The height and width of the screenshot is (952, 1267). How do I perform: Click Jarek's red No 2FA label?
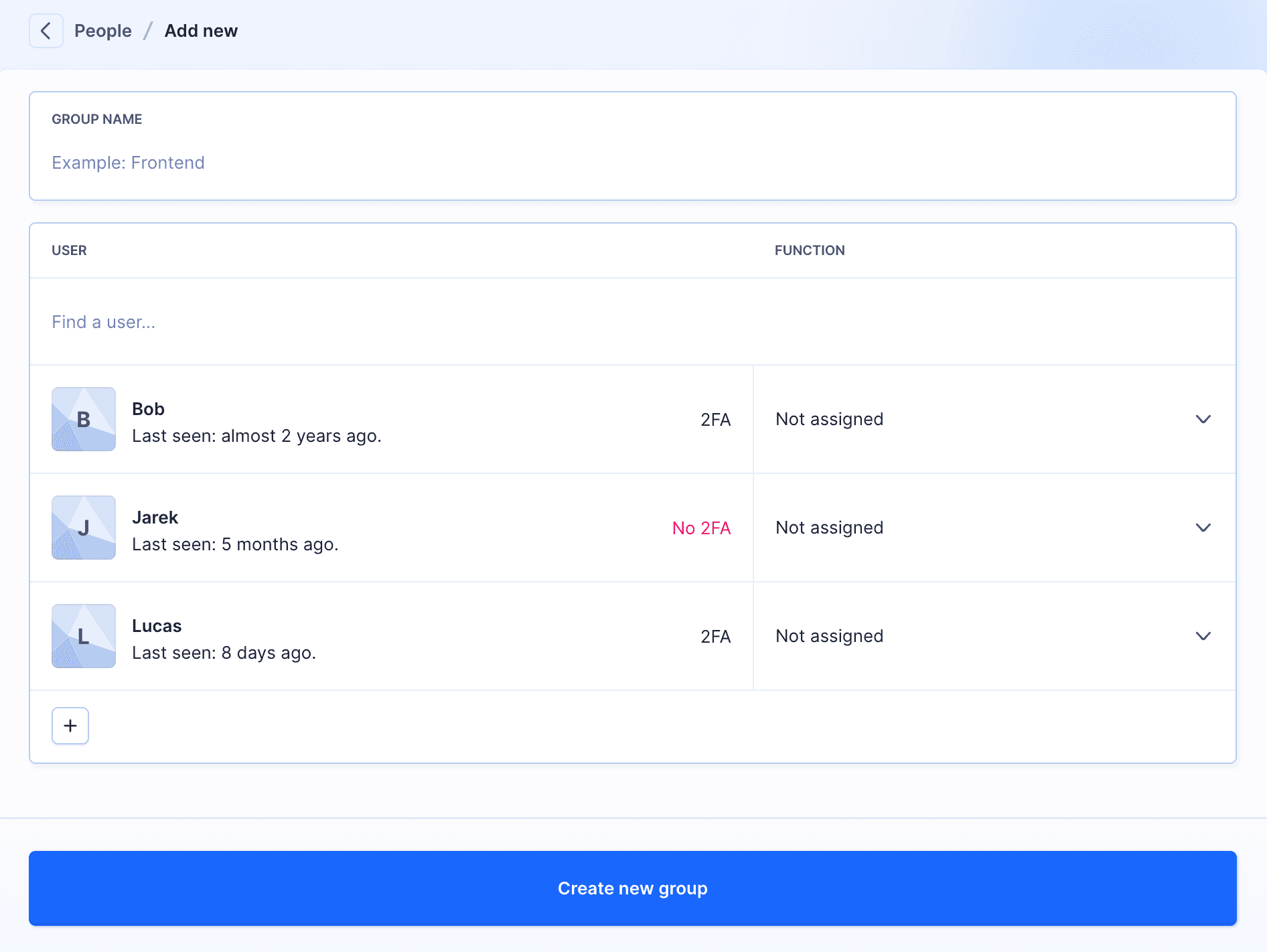(x=701, y=528)
